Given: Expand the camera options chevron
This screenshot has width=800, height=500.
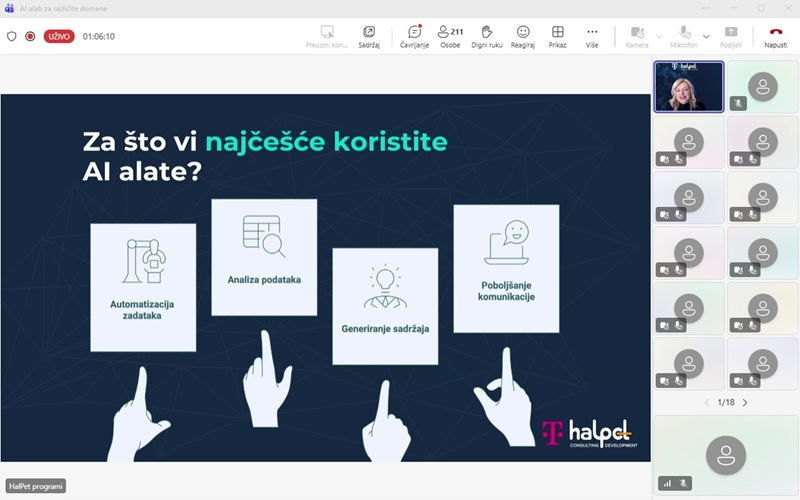Looking at the screenshot, I should [x=659, y=36].
